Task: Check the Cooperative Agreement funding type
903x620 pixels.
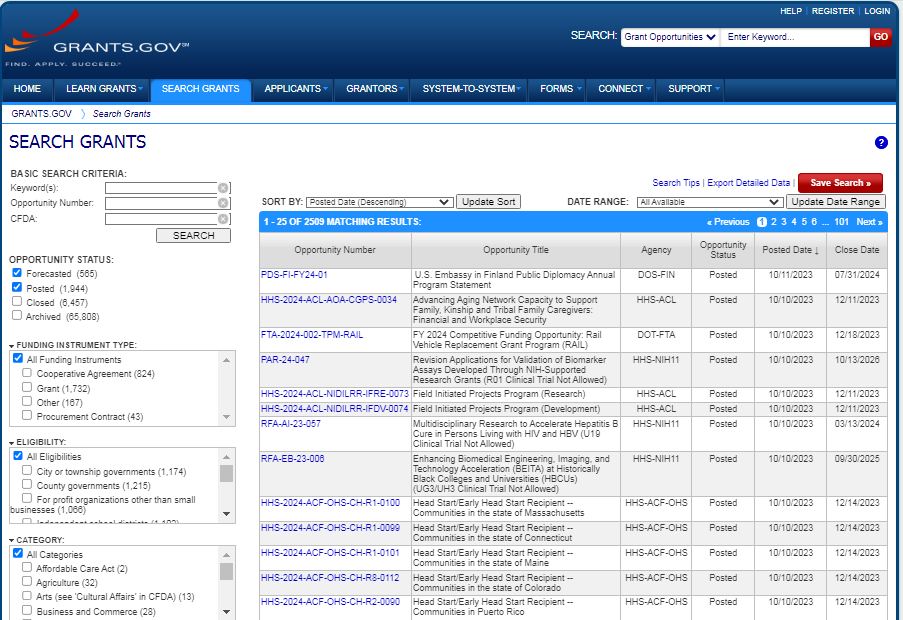Action: pos(28,373)
